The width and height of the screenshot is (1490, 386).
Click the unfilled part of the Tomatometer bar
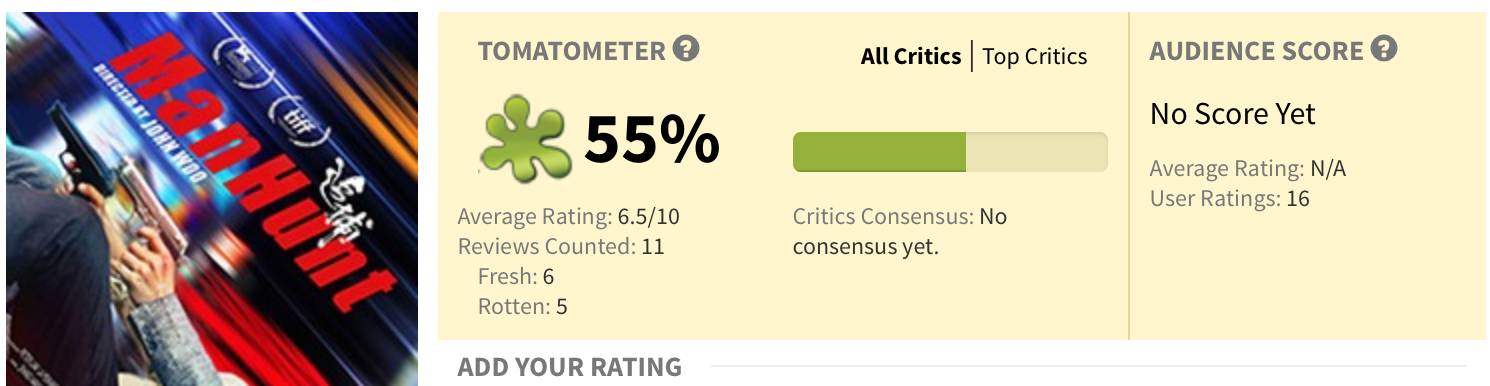click(1037, 152)
